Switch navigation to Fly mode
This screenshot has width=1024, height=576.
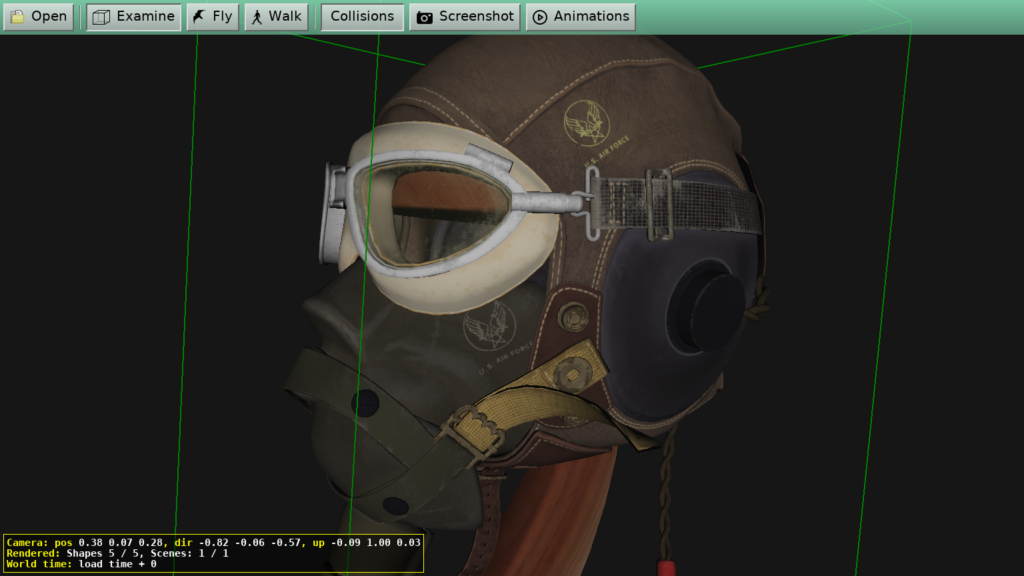click(x=212, y=16)
